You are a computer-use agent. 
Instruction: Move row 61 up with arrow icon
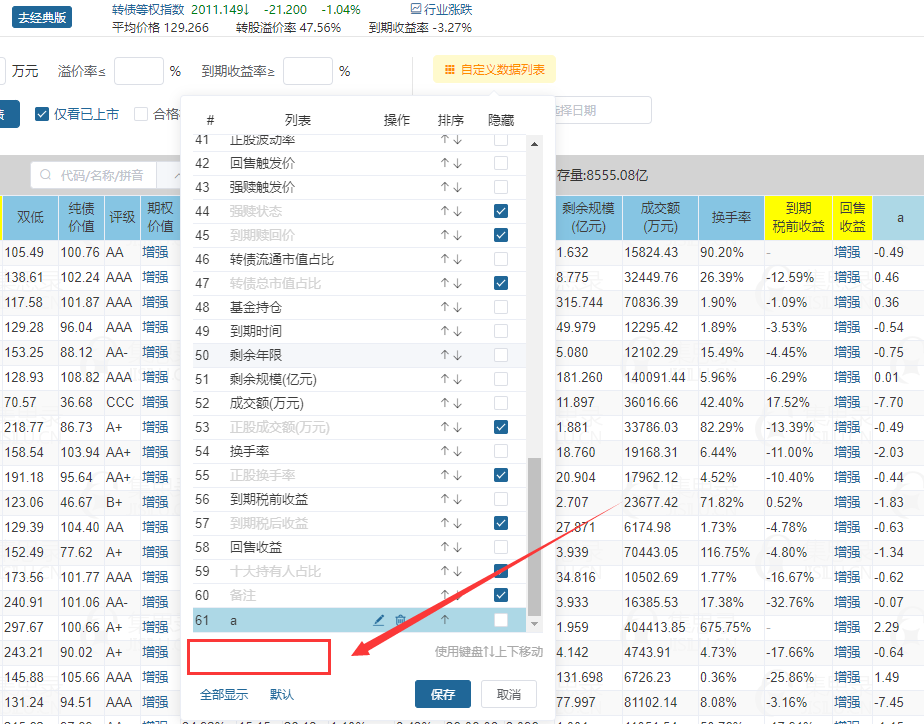point(444,620)
